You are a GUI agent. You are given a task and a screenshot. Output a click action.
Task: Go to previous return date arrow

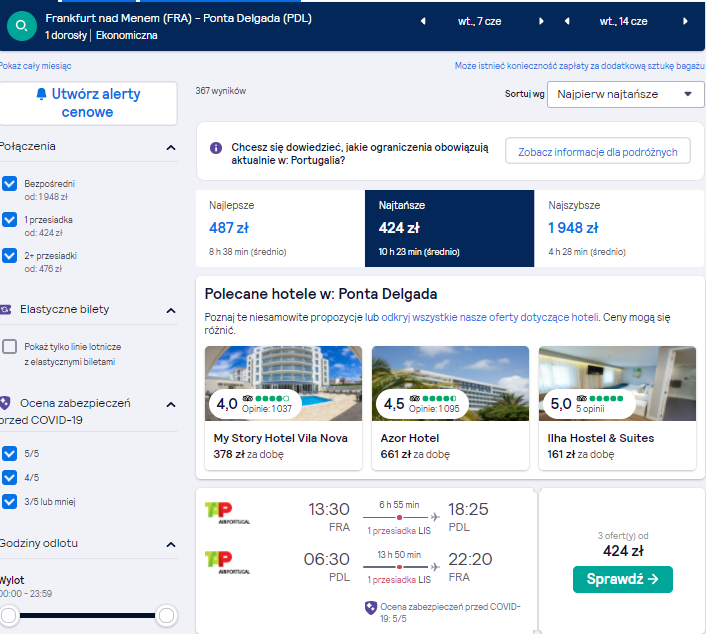[x=567, y=21]
